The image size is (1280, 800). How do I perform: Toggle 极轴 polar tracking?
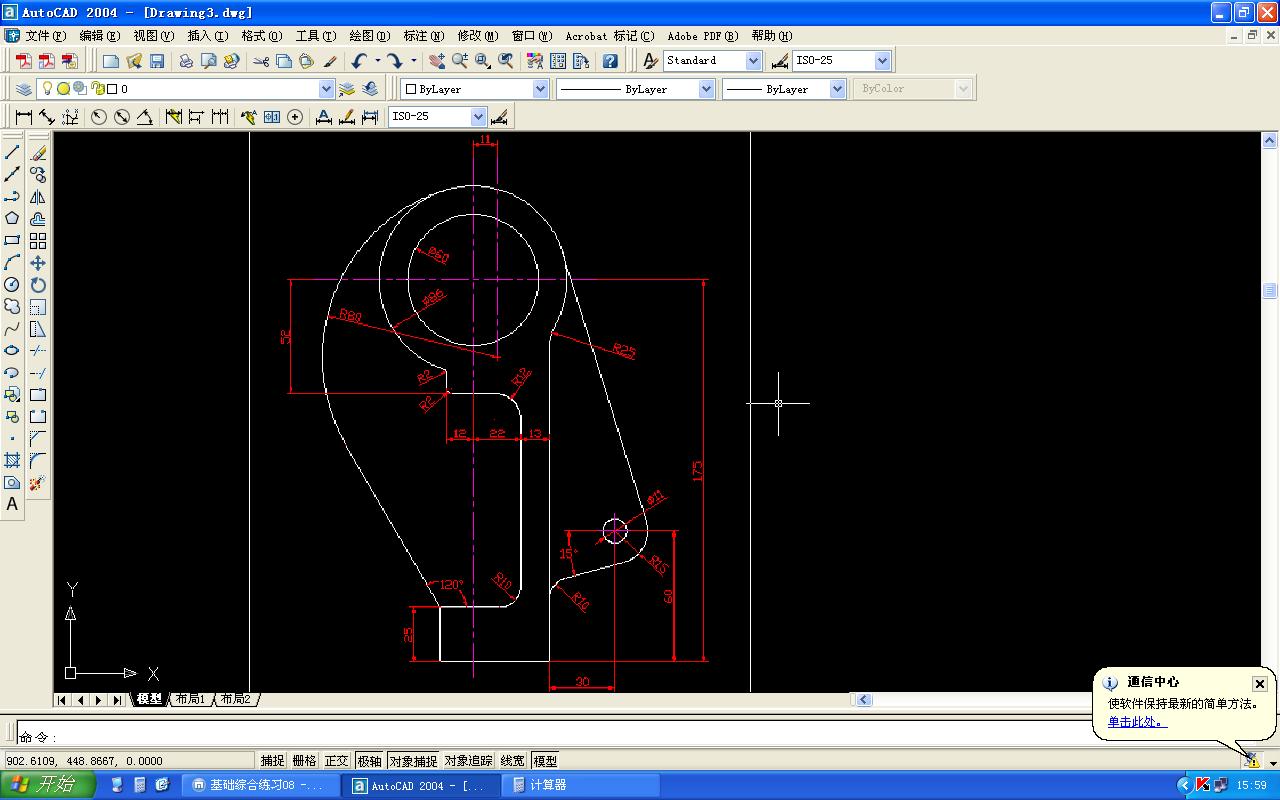pos(369,761)
